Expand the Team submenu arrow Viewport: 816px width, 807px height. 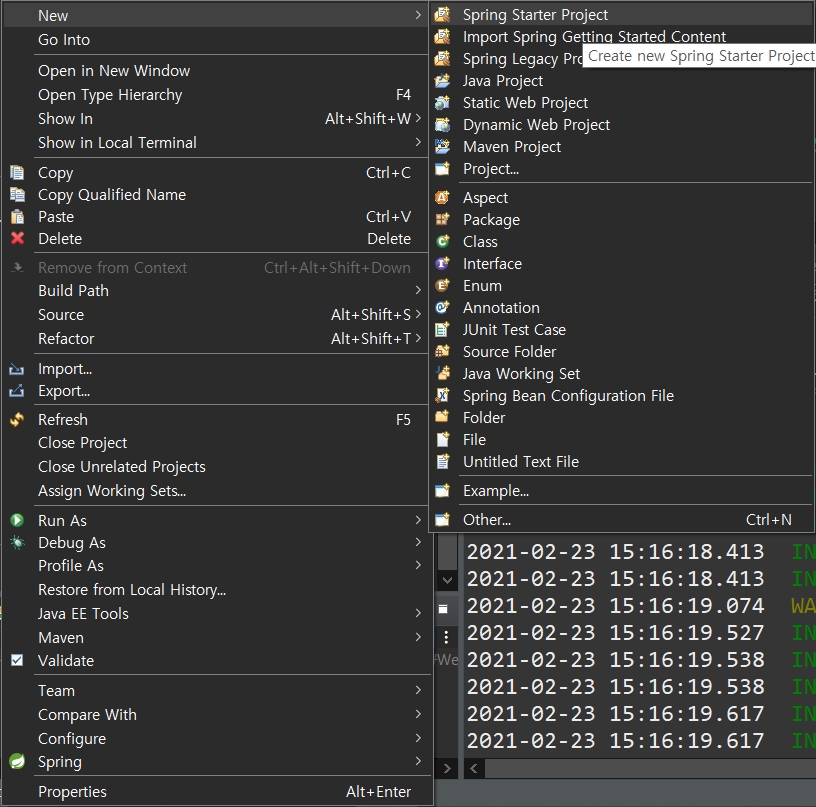418,690
